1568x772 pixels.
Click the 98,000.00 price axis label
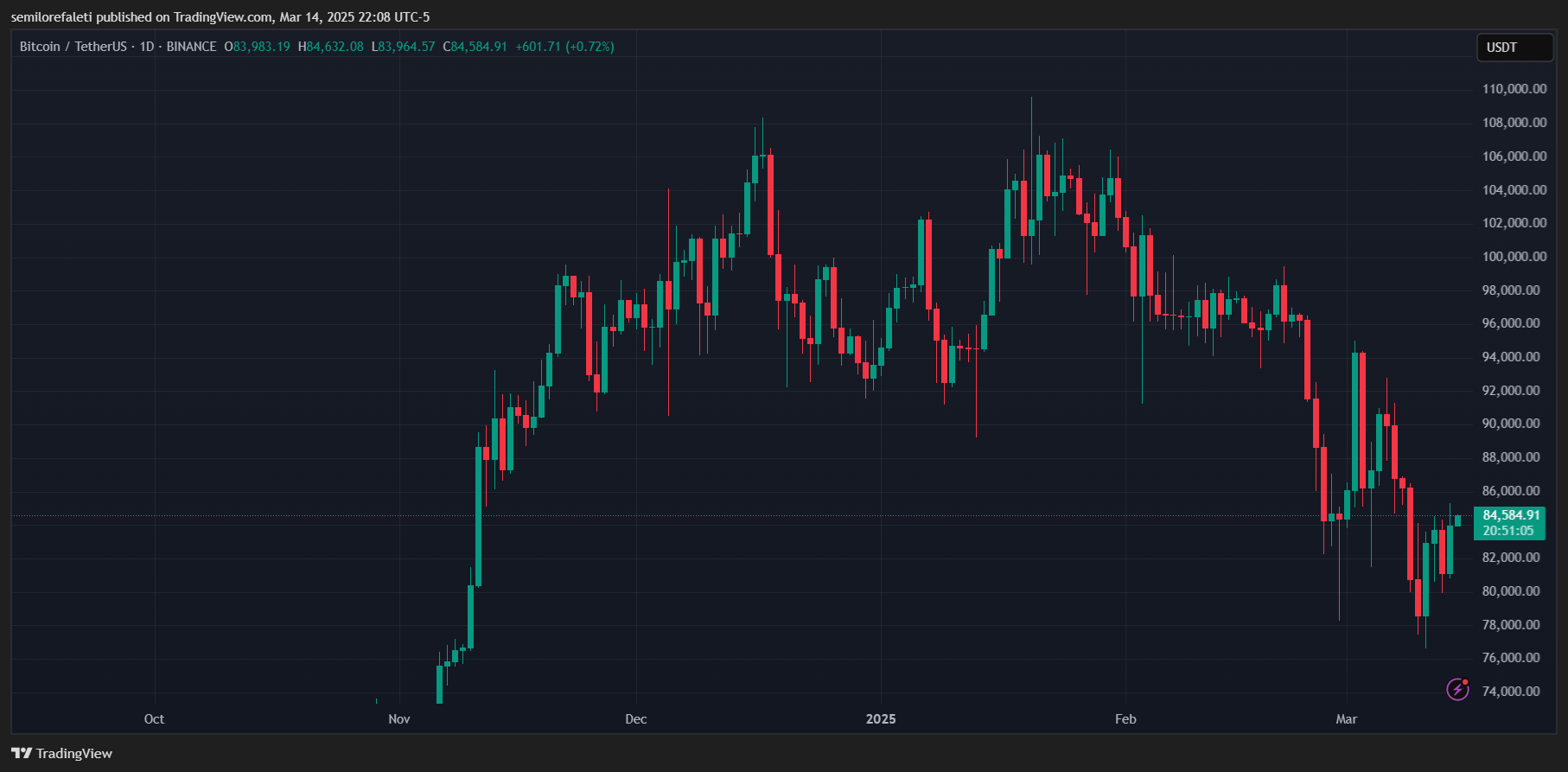point(1511,290)
